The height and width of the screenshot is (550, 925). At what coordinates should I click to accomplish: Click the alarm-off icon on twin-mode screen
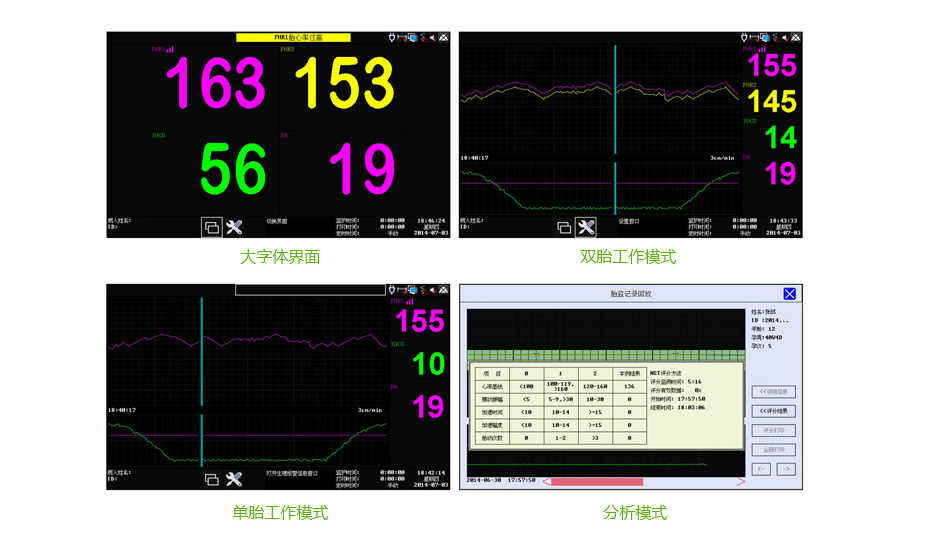(796, 38)
